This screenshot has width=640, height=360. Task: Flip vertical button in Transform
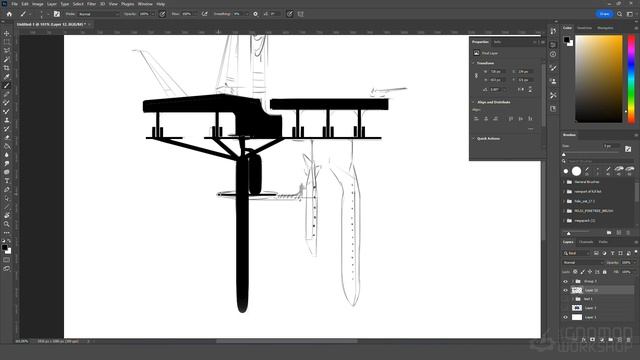530,89
